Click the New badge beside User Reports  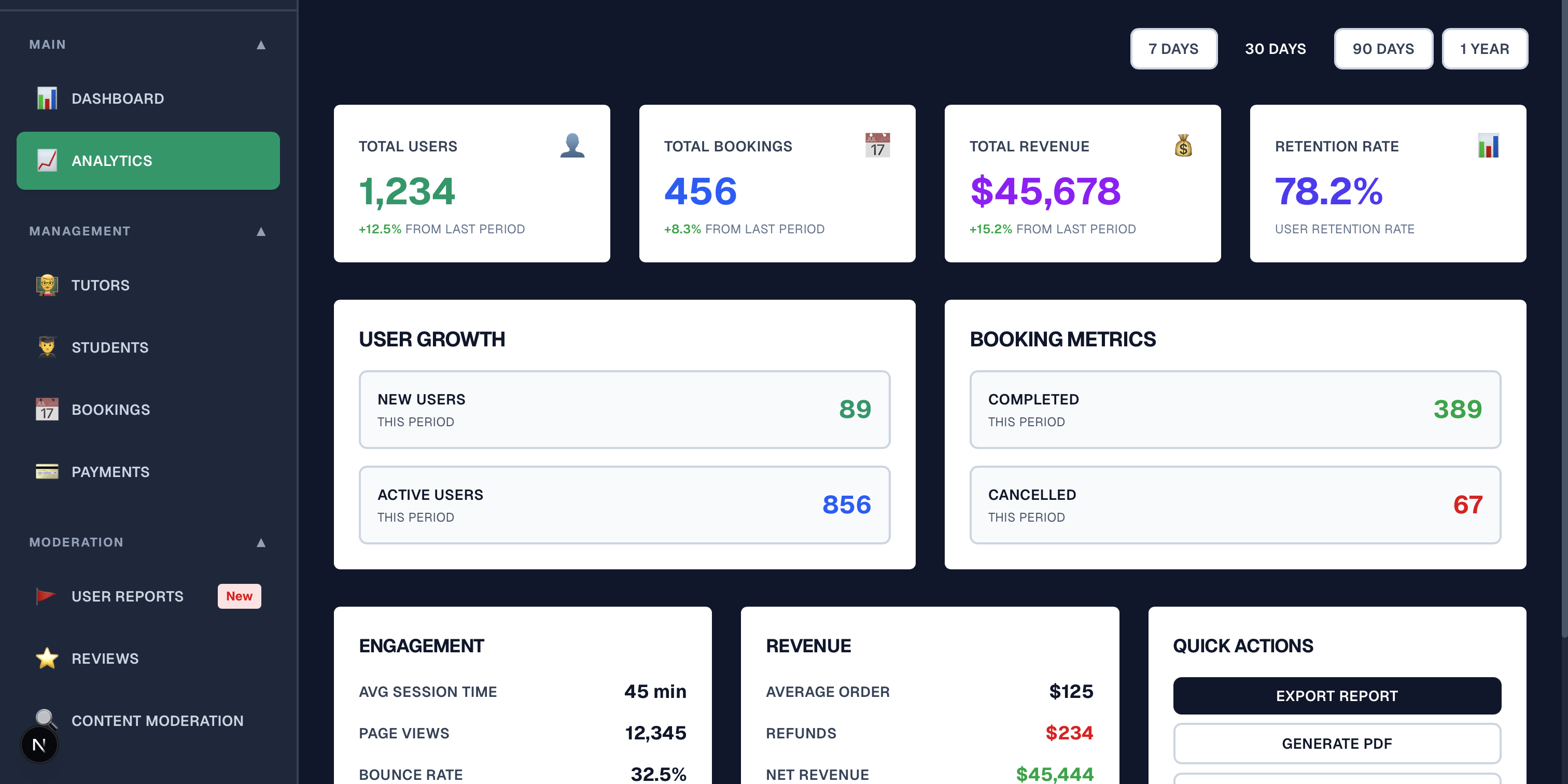[239, 596]
